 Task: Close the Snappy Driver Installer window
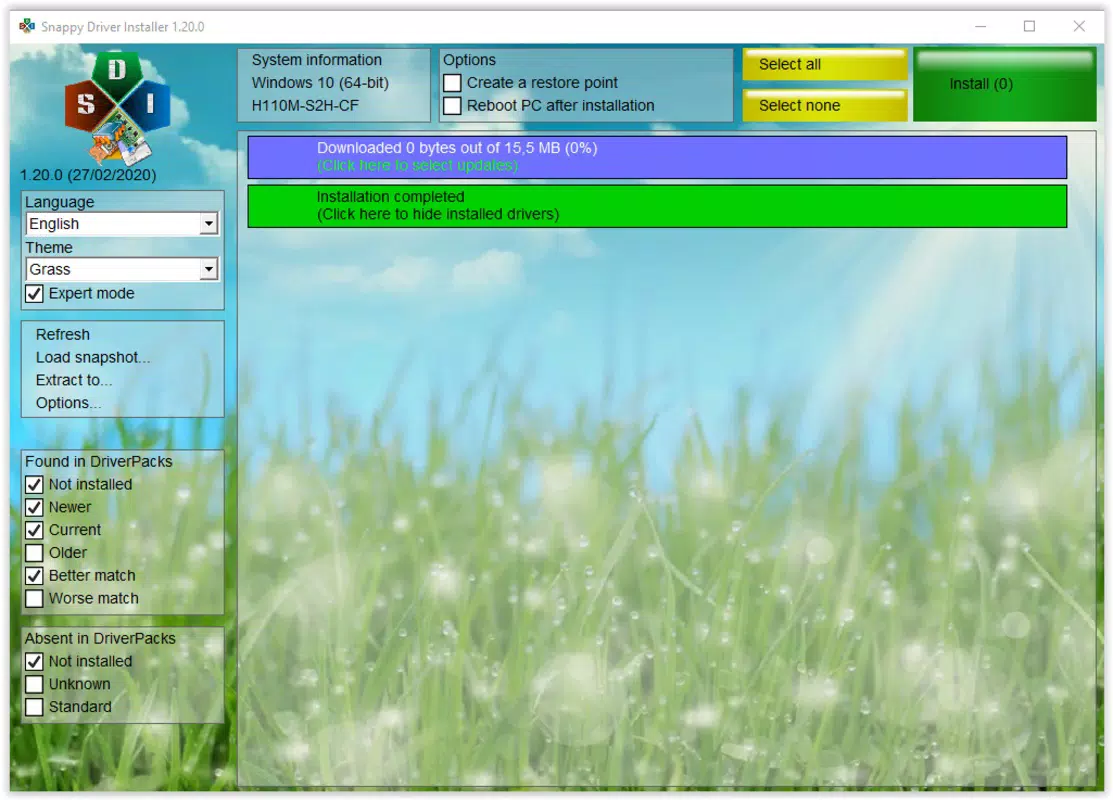click(1079, 26)
